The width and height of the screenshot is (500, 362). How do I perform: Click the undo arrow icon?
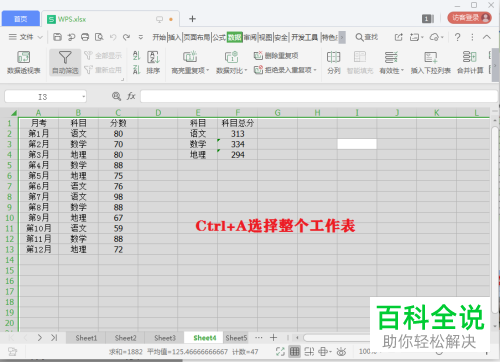tap(113, 37)
